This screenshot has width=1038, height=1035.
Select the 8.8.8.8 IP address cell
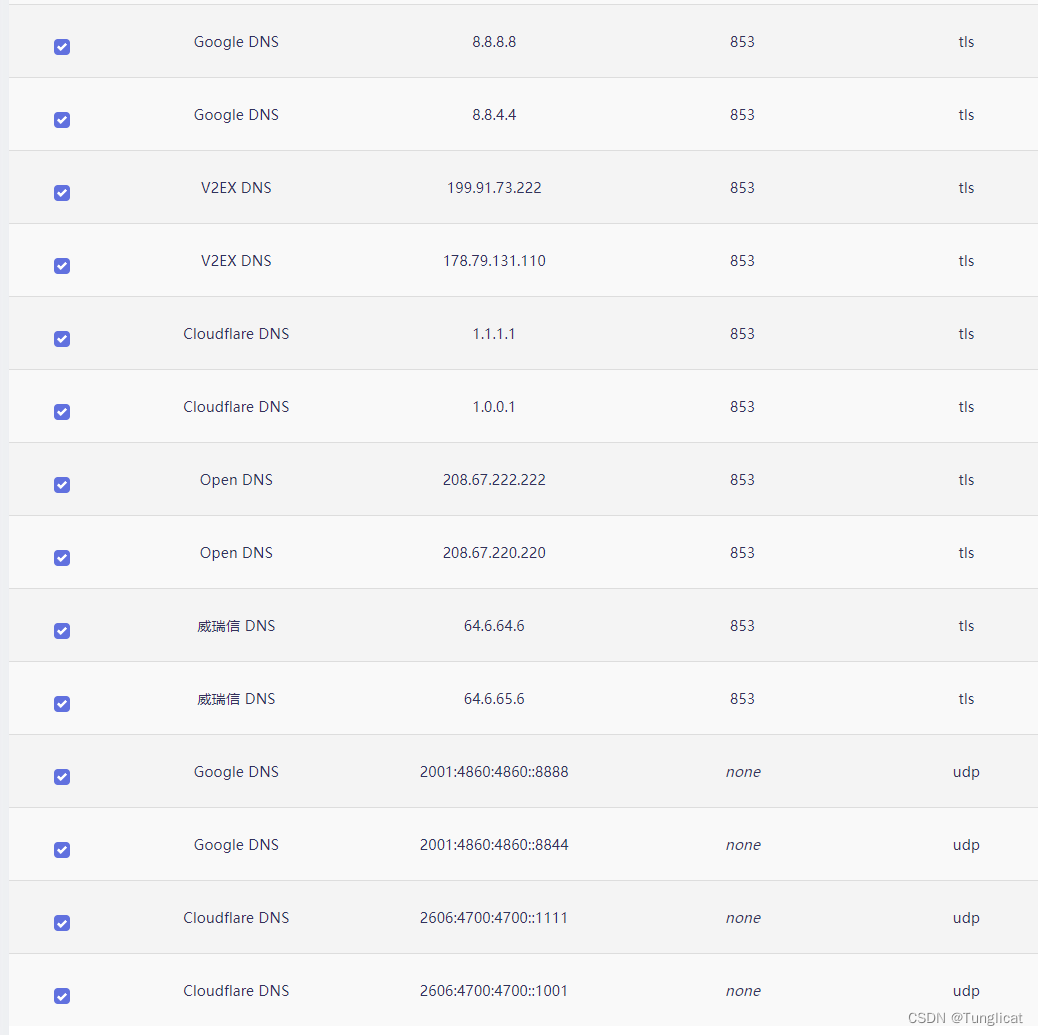coord(494,42)
